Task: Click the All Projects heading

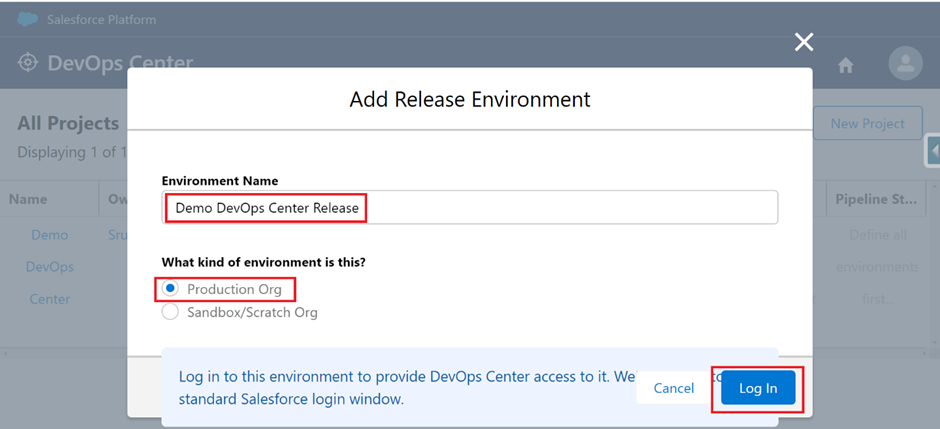Action: tap(68, 123)
